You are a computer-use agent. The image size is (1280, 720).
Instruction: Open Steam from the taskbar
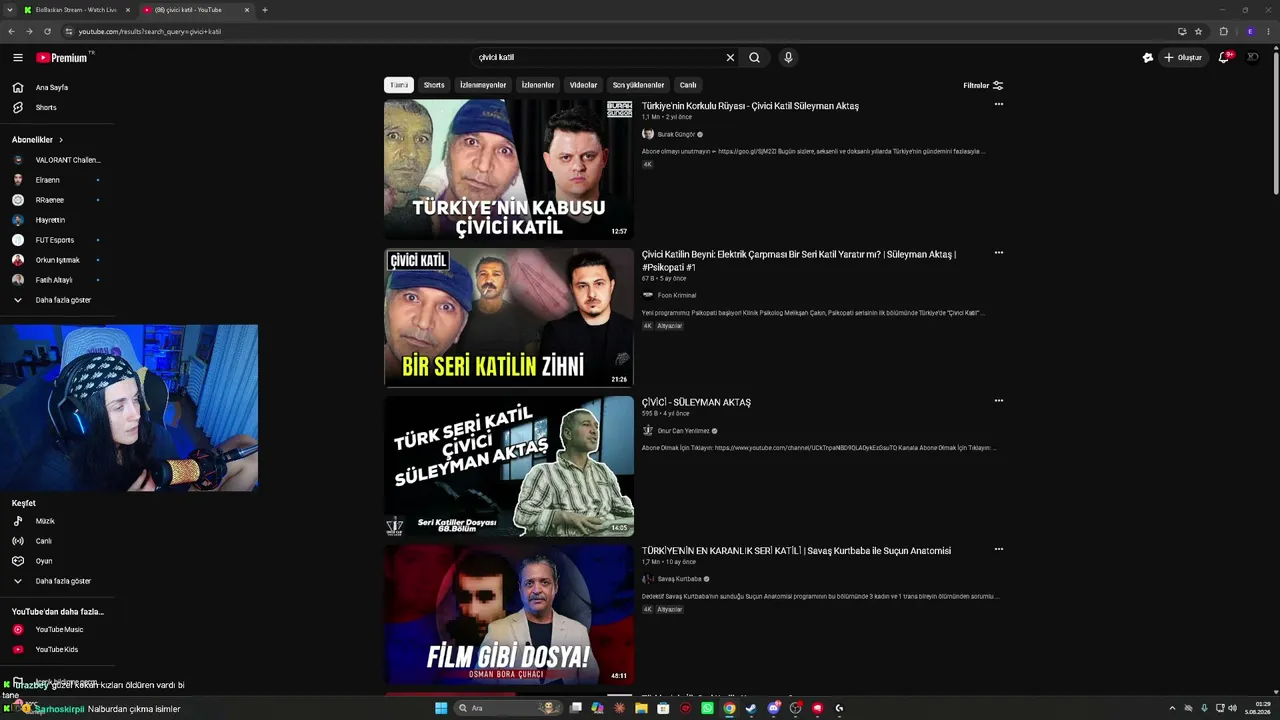point(750,708)
